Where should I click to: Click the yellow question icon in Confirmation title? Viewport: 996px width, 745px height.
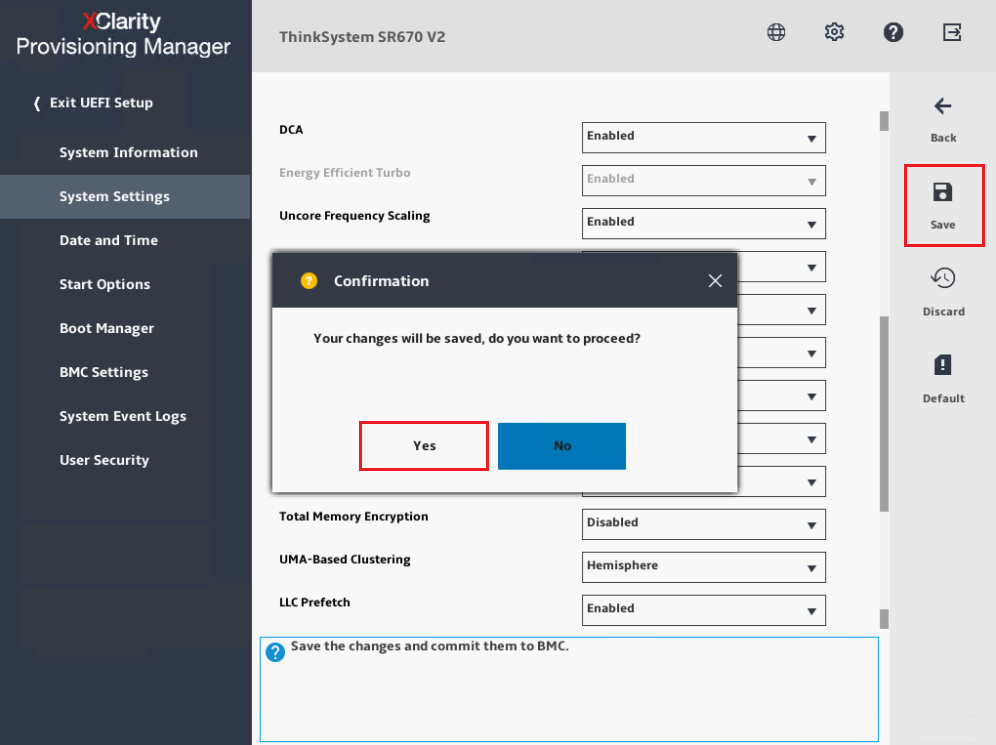(x=309, y=281)
